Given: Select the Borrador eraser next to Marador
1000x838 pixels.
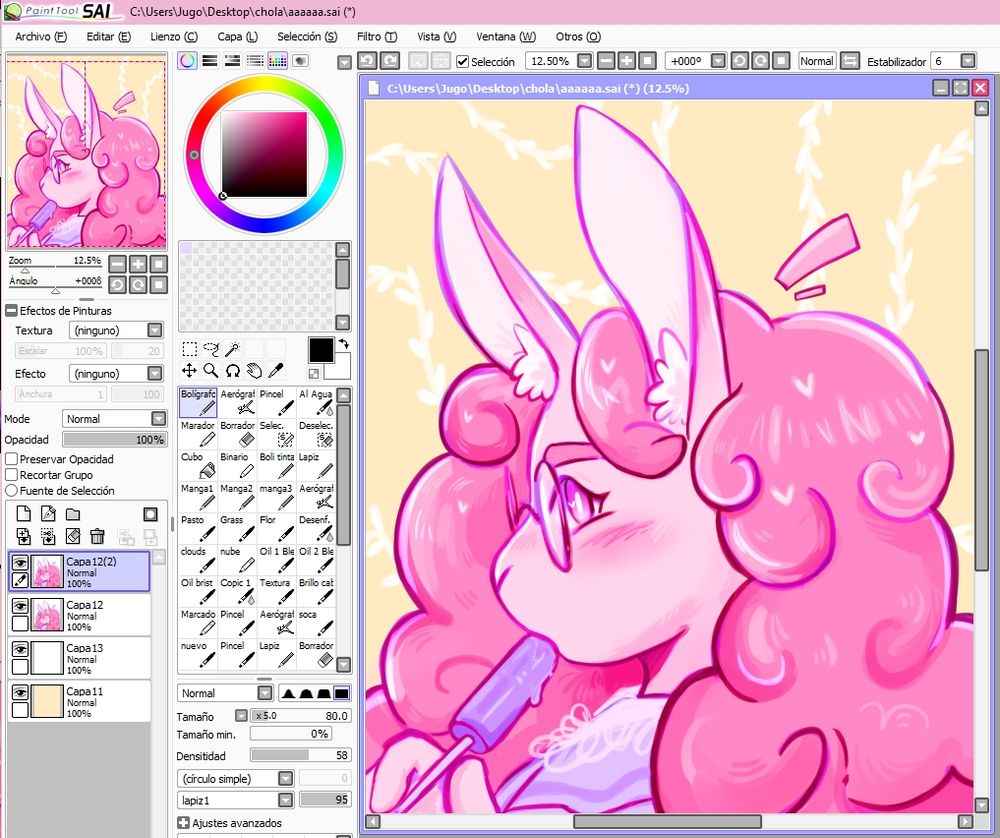Looking at the screenshot, I should (237, 434).
